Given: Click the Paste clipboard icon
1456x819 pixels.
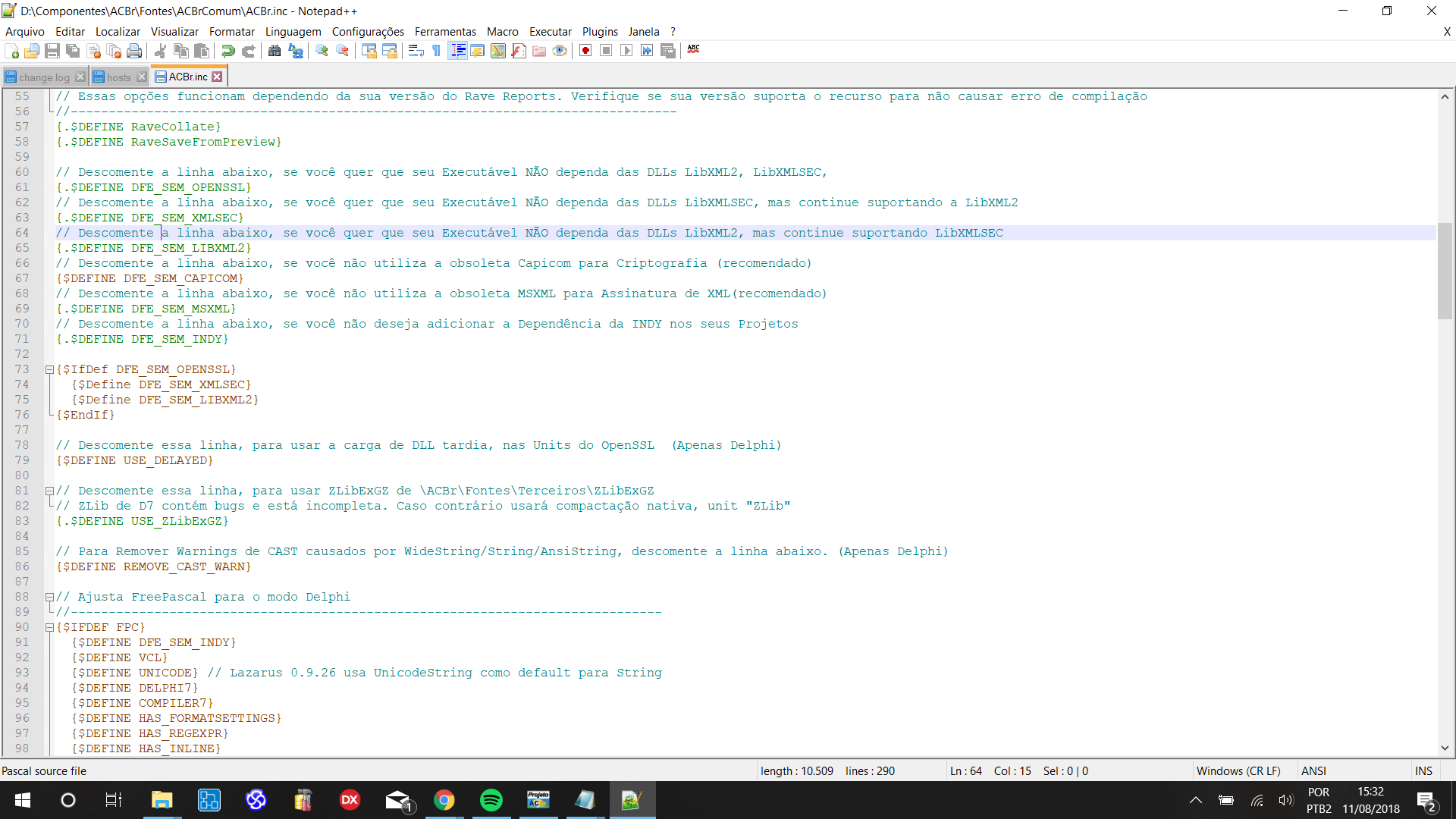Looking at the screenshot, I should point(202,51).
